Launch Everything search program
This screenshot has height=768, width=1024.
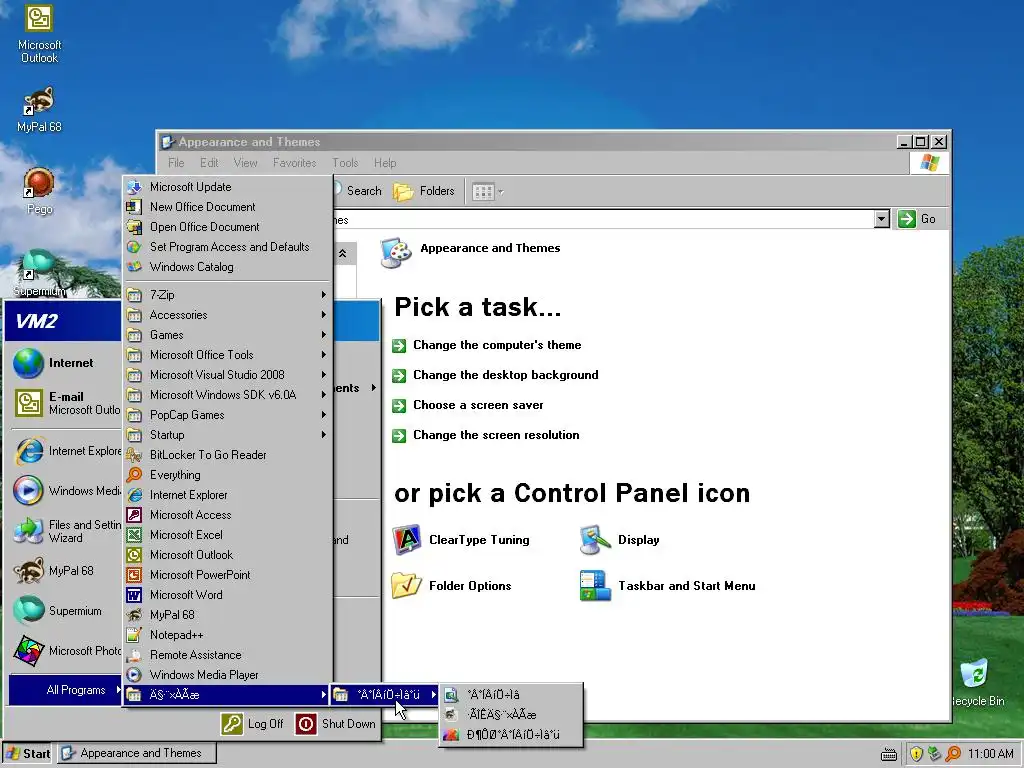(228, 475)
